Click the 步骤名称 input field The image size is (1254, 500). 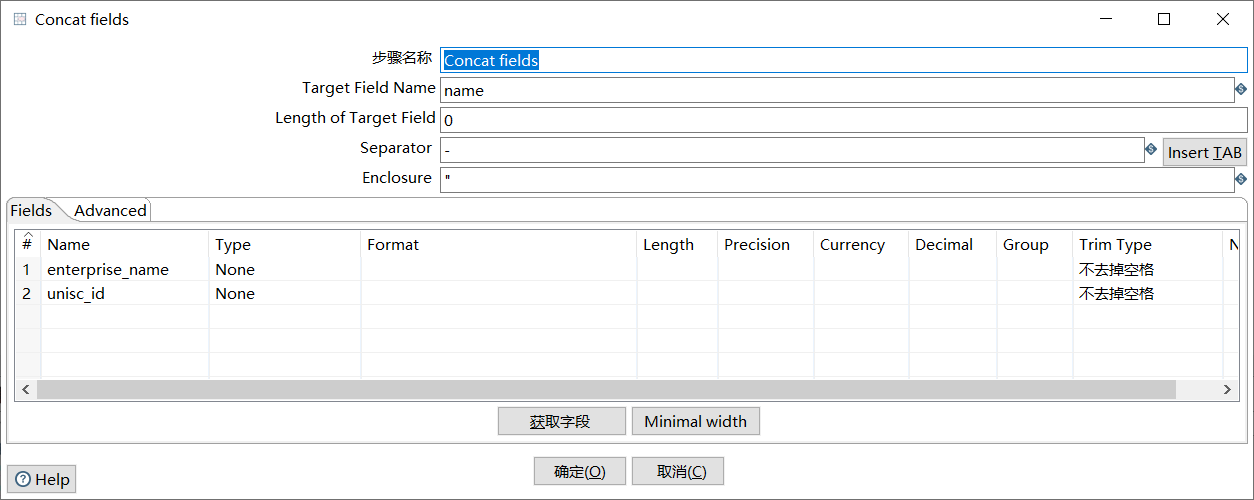(843, 60)
